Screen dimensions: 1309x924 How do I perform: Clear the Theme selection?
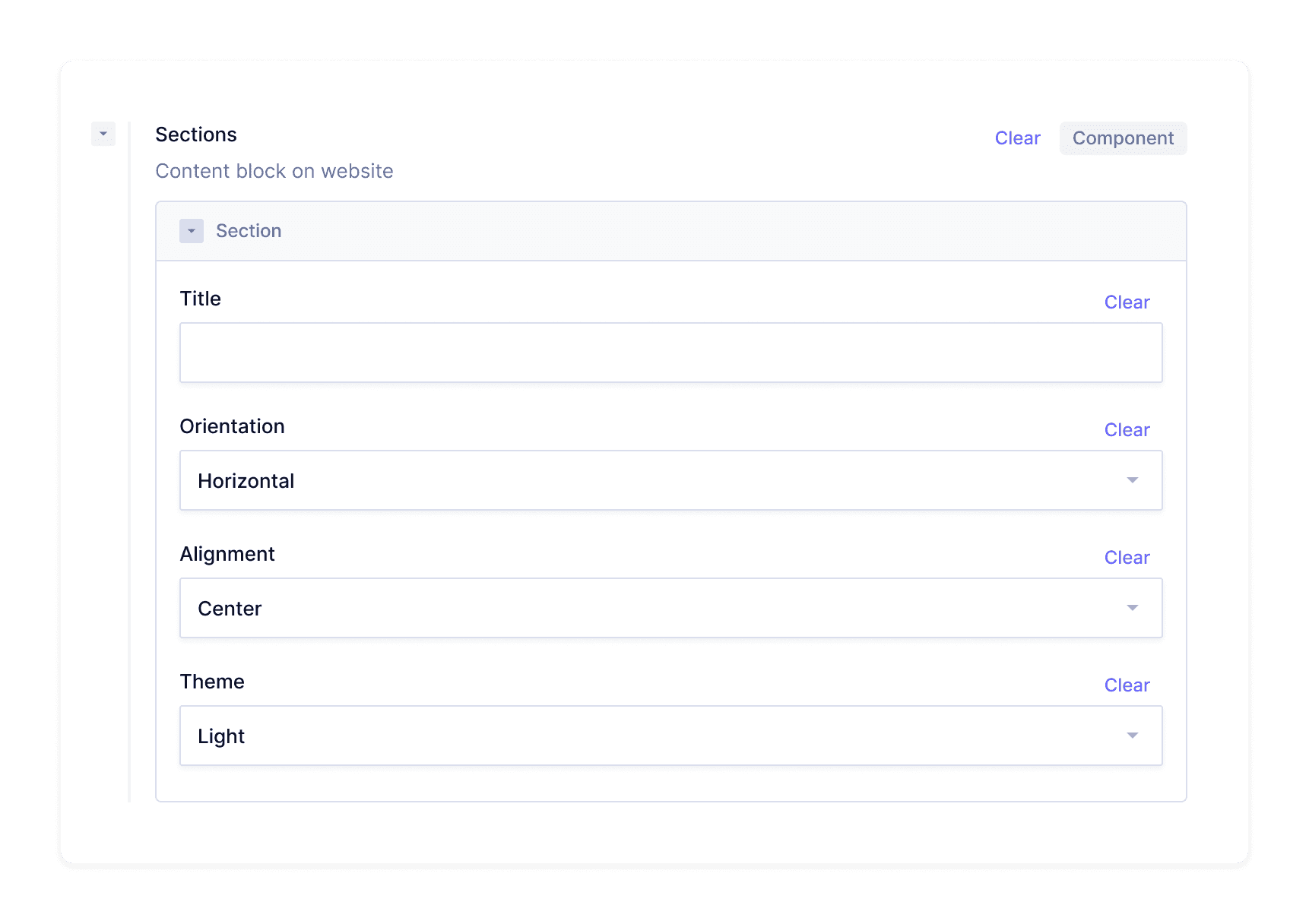tap(1127, 685)
